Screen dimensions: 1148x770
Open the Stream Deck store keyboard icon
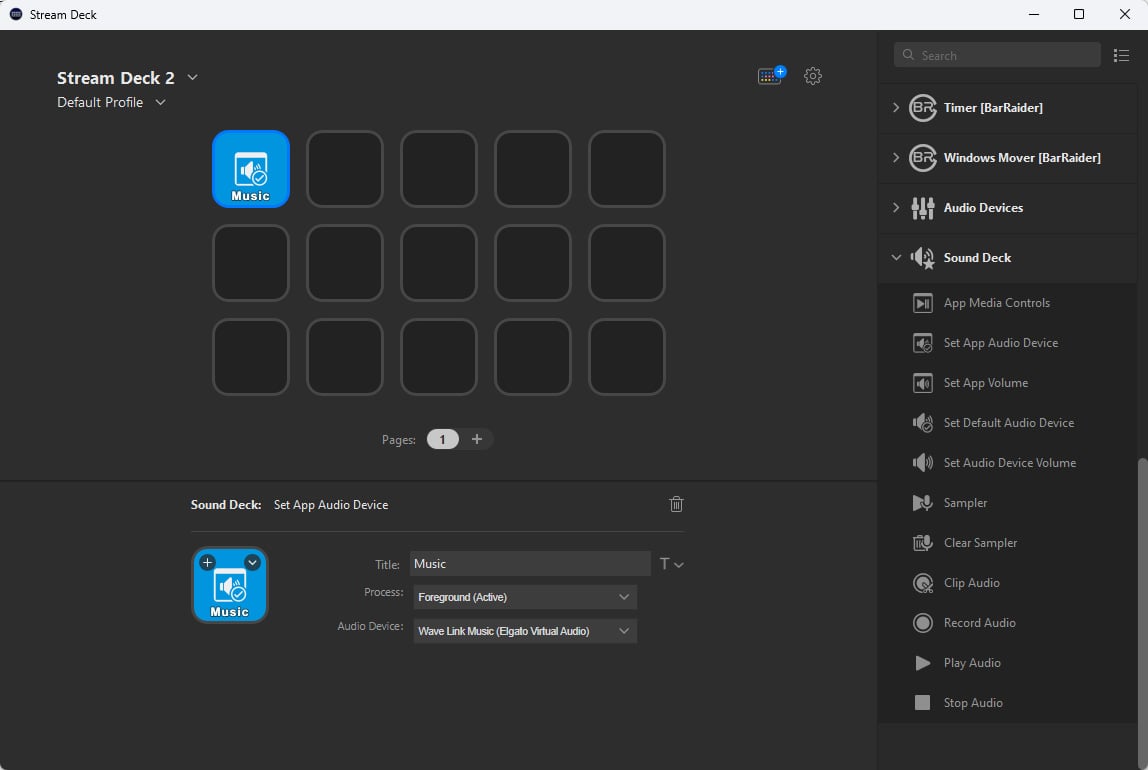click(771, 75)
